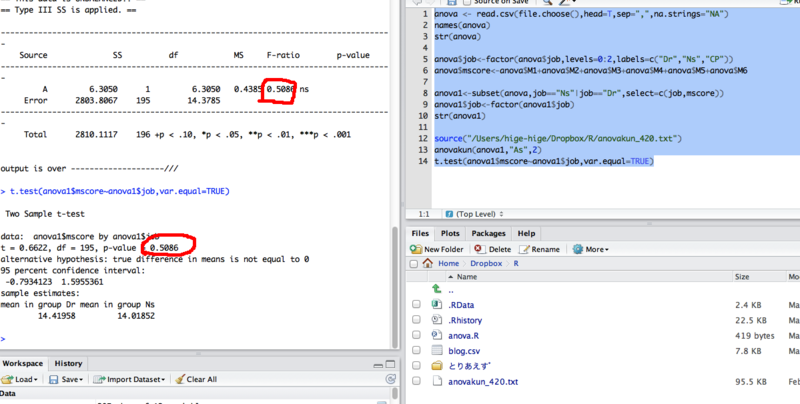Click the とりあえず folder icon
The image size is (800, 404).
click(x=437, y=366)
